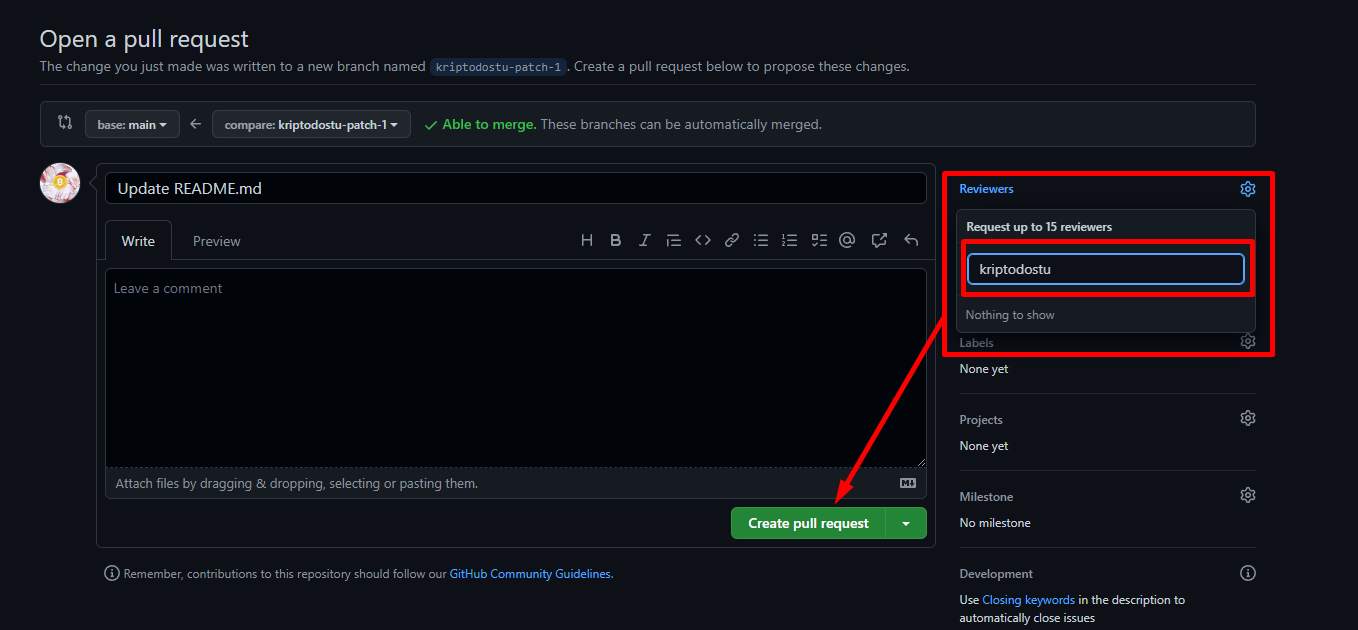Open the base: main branch dropdown

tap(132, 124)
